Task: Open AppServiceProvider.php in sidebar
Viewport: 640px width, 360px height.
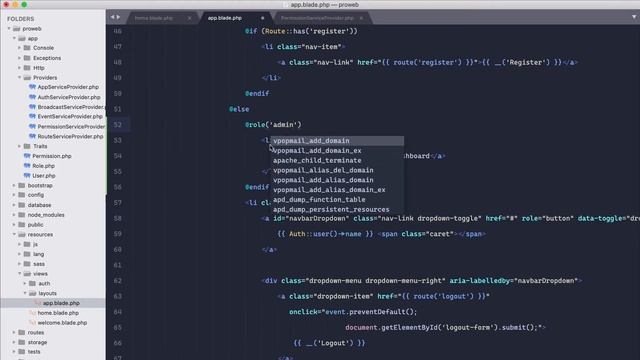Action: click(68, 87)
